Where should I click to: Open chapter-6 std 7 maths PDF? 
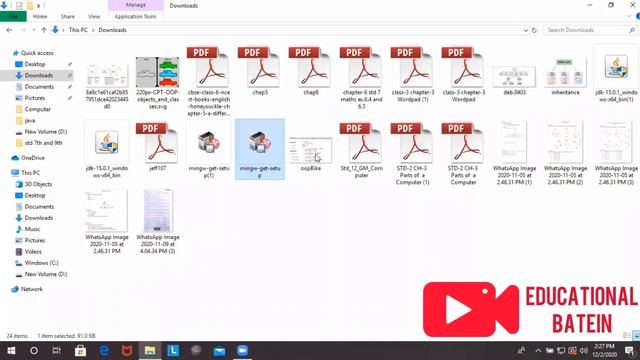click(361, 78)
